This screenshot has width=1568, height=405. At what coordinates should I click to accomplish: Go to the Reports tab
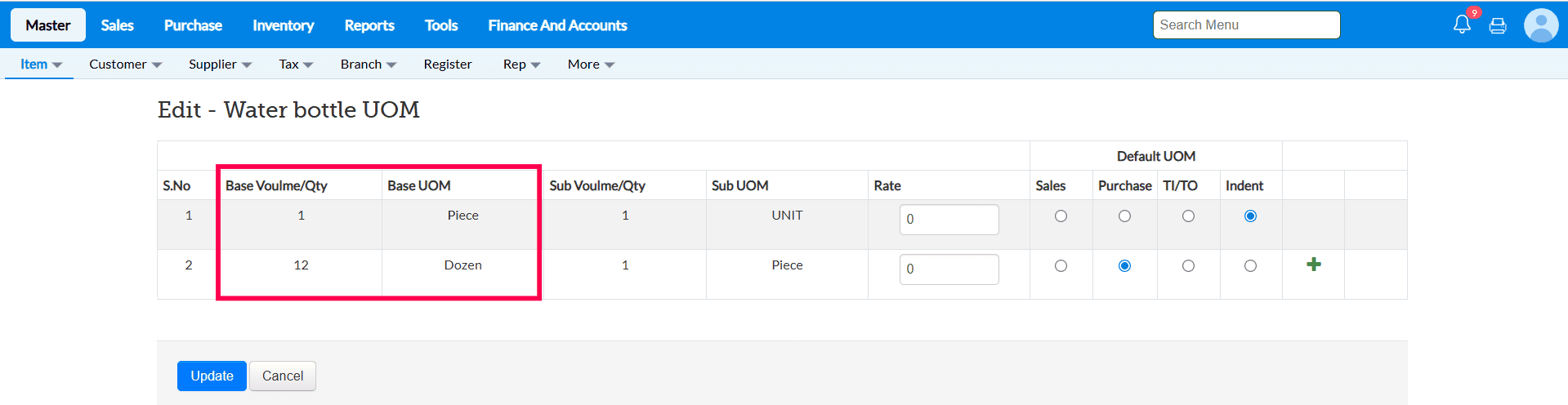tap(369, 25)
